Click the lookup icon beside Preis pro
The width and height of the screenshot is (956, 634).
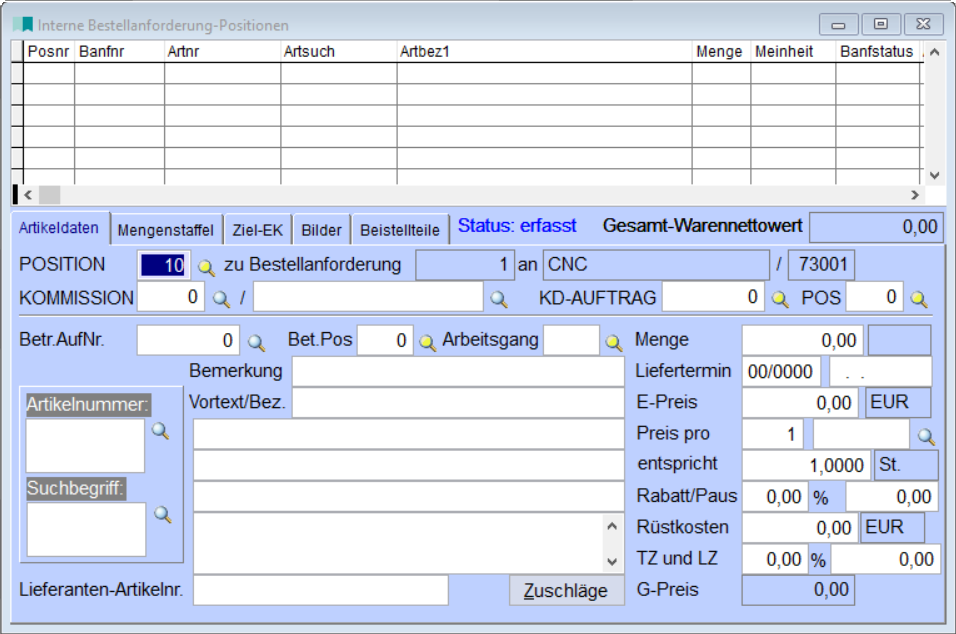(927, 436)
